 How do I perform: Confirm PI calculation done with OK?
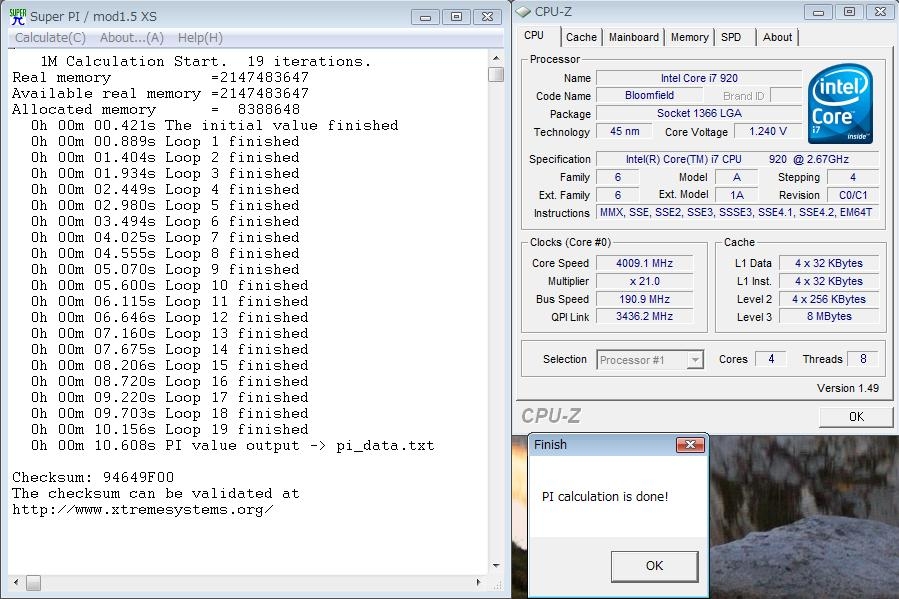coord(654,566)
